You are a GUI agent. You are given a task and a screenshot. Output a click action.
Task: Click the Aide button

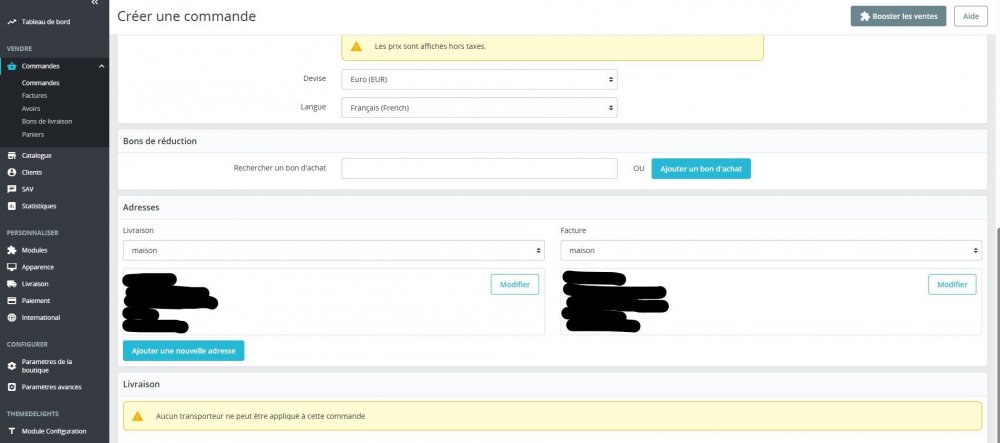(971, 16)
